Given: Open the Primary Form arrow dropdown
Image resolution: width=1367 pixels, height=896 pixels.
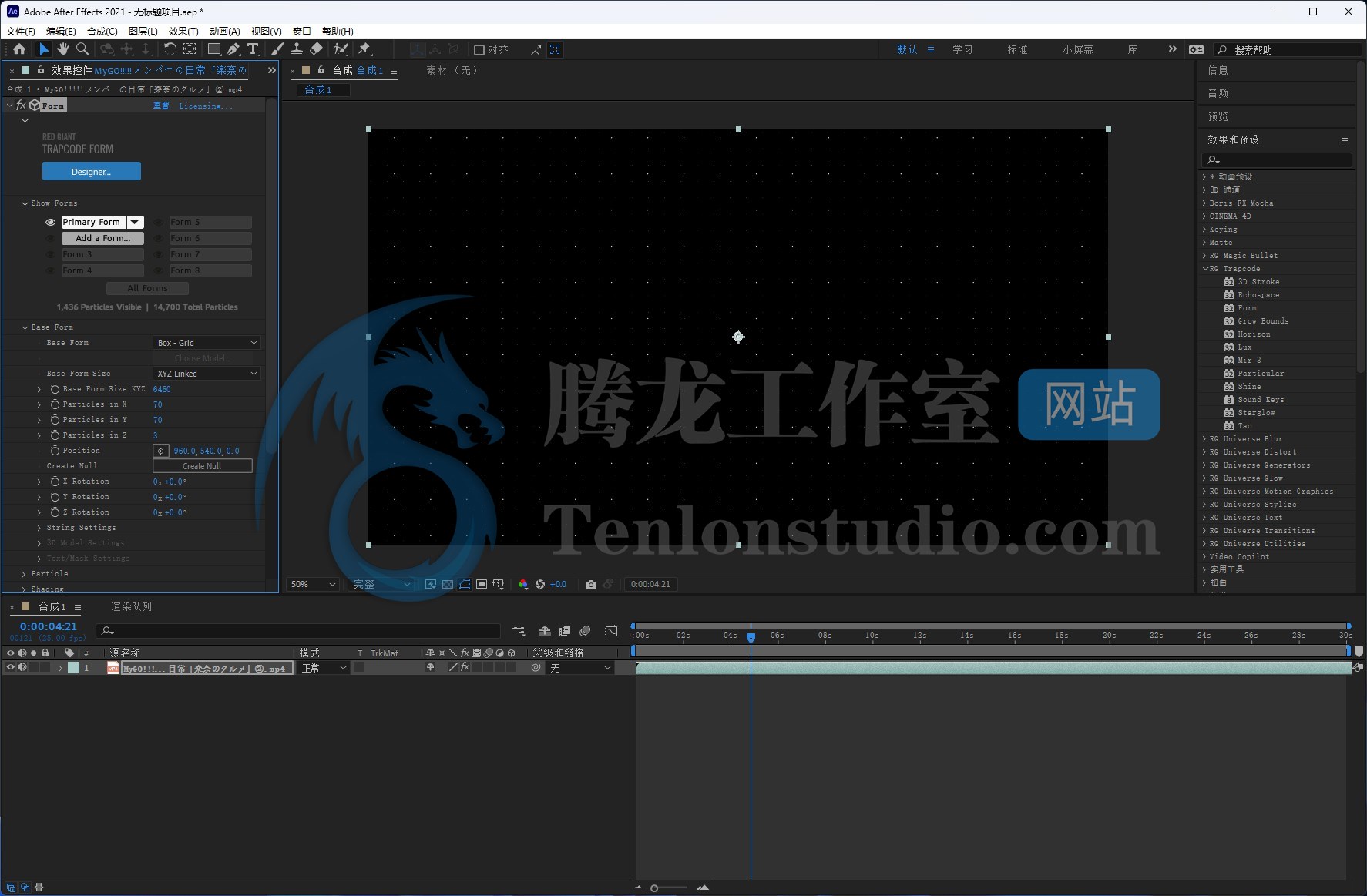Looking at the screenshot, I should (x=135, y=222).
